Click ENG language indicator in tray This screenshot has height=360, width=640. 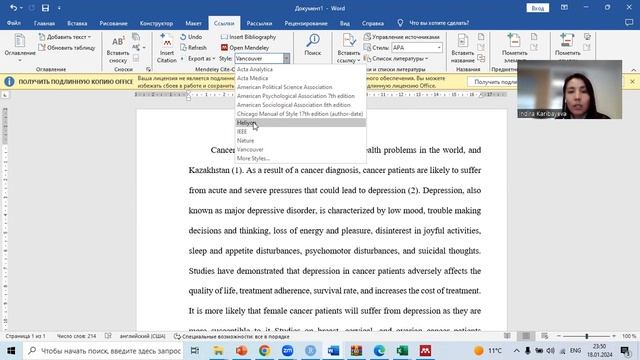(x=575, y=350)
